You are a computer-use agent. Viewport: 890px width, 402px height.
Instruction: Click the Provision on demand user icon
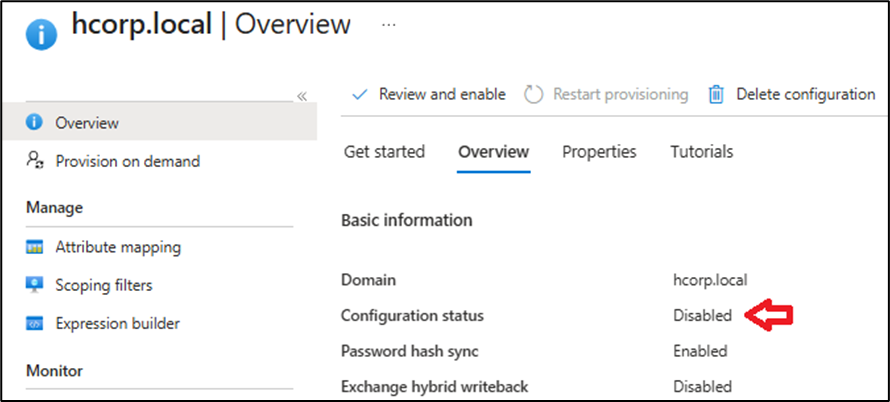click(x=35, y=161)
